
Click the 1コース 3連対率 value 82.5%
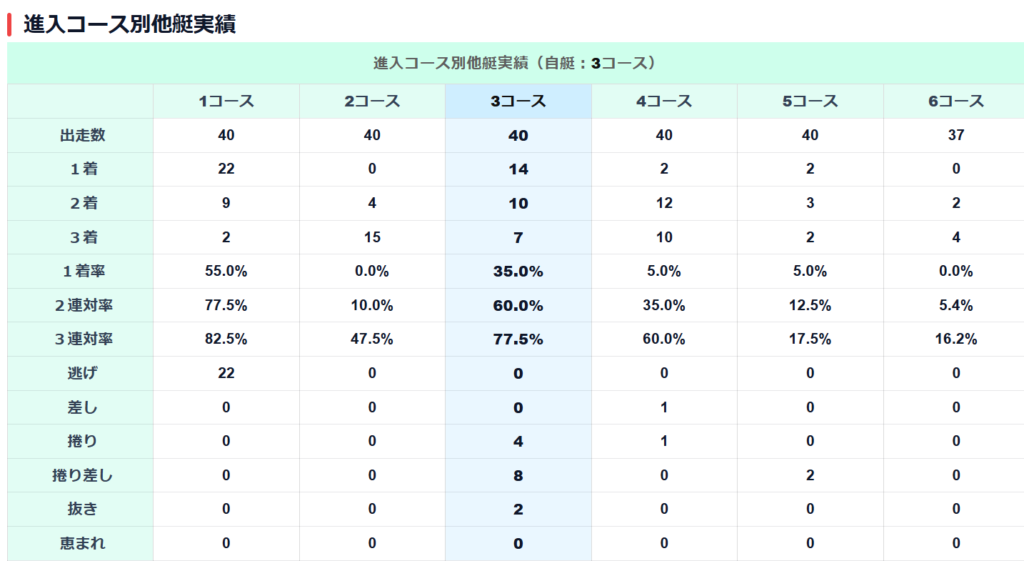point(226,339)
